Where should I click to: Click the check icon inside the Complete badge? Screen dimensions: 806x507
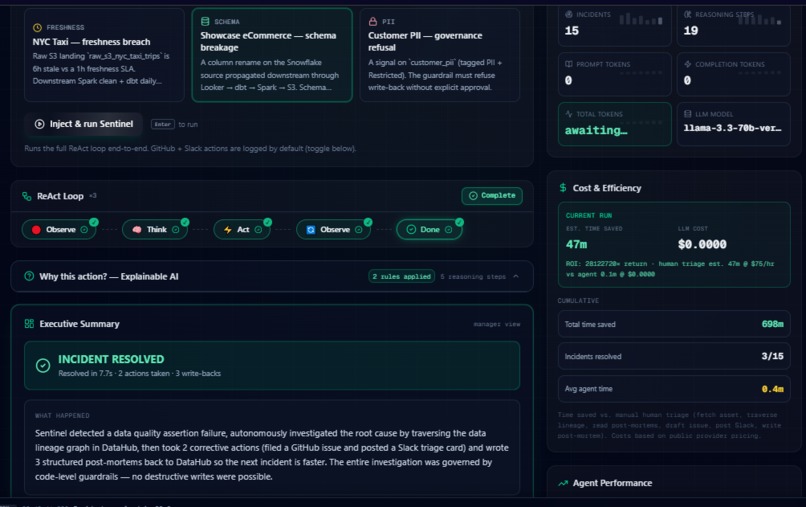[473, 195]
